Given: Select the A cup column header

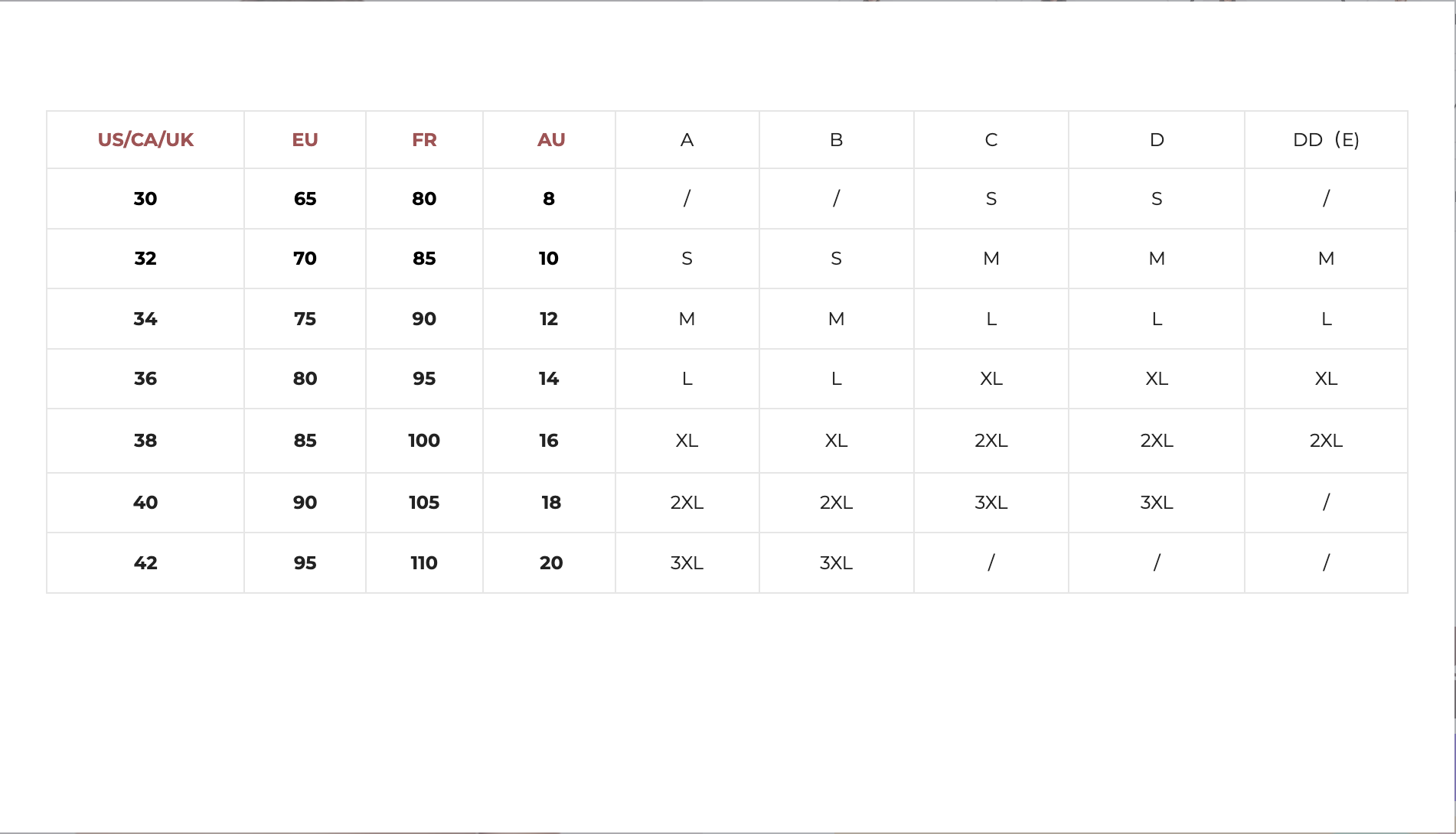Looking at the screenshot, I should pos(687,140).
